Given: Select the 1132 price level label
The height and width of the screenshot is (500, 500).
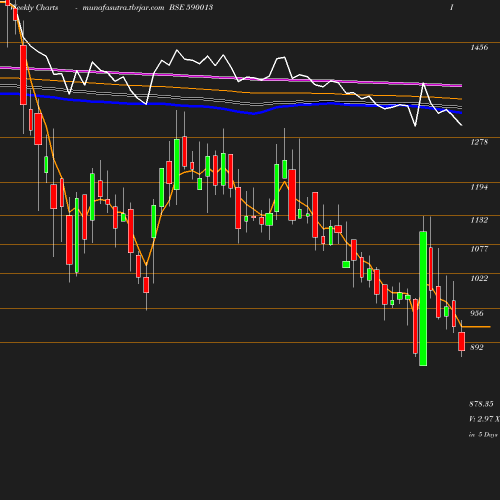Looking at the screenshot, I should click(479, 220).
